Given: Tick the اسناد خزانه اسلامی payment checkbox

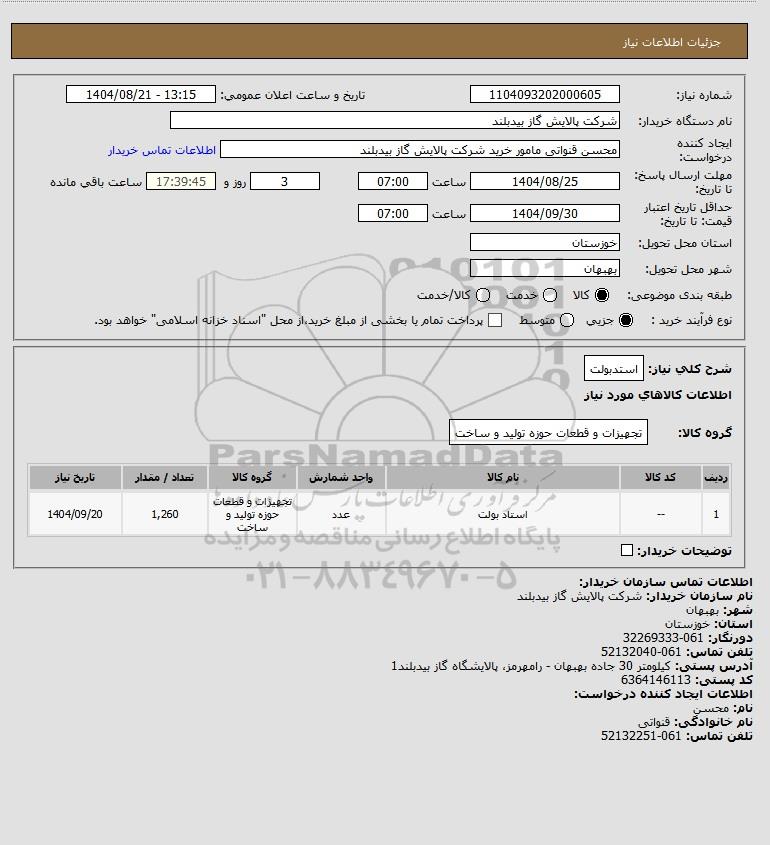Looking at the screenshot, I should (495, 320).
